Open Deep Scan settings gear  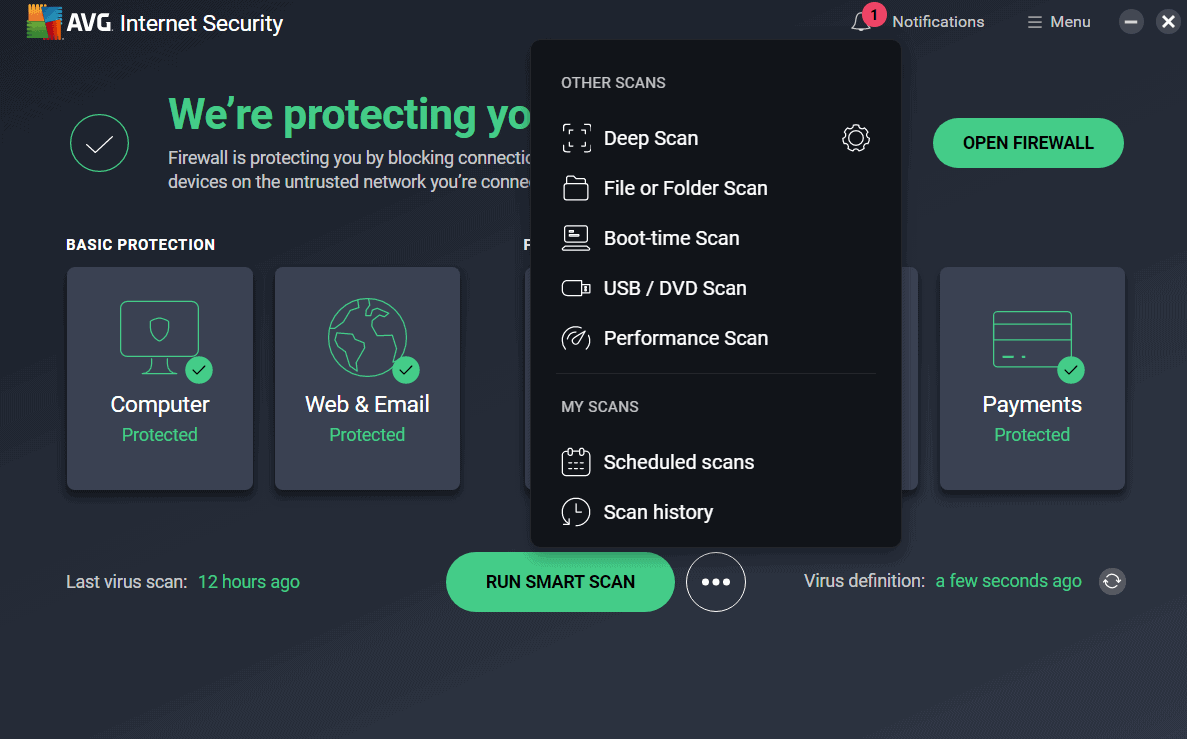pyautogui.click(x=856, y=138)
